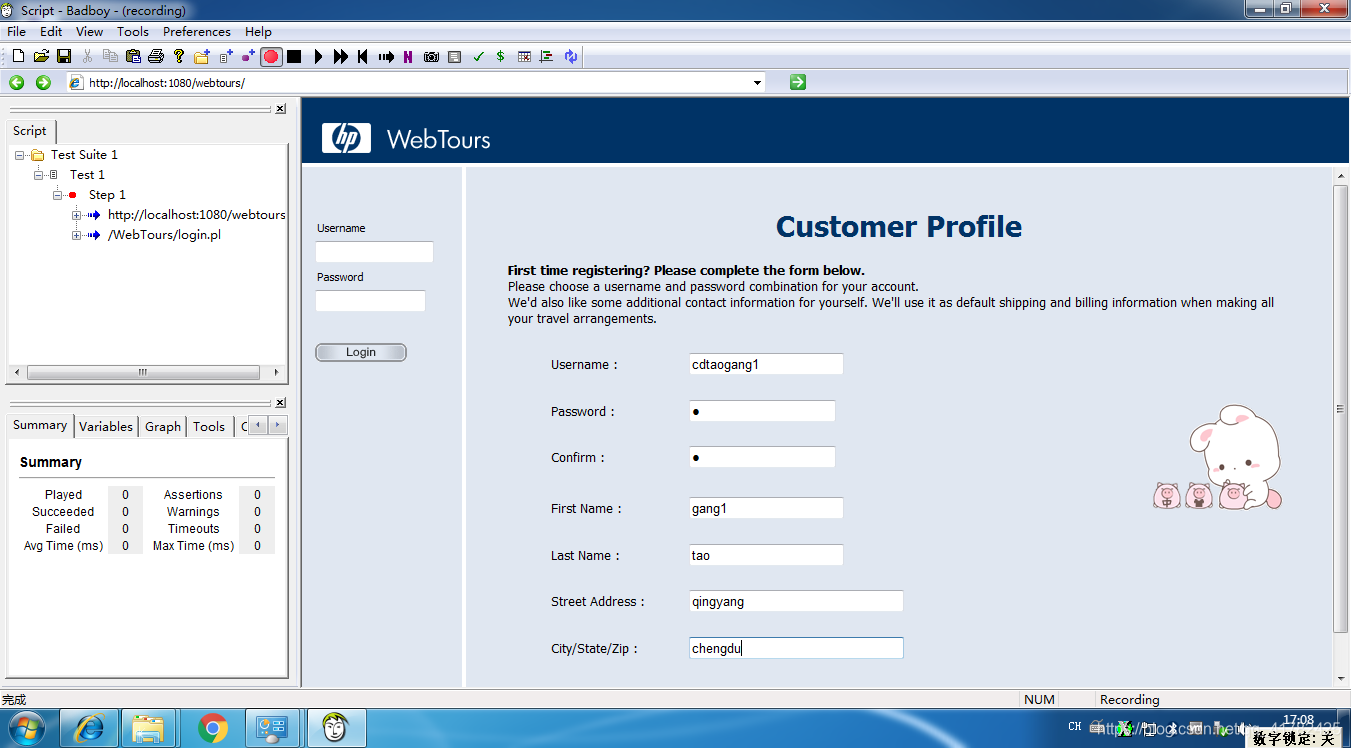Open the Edit menu
Image resolution: width=1351 pixels, height=748 pixels.
51,32
